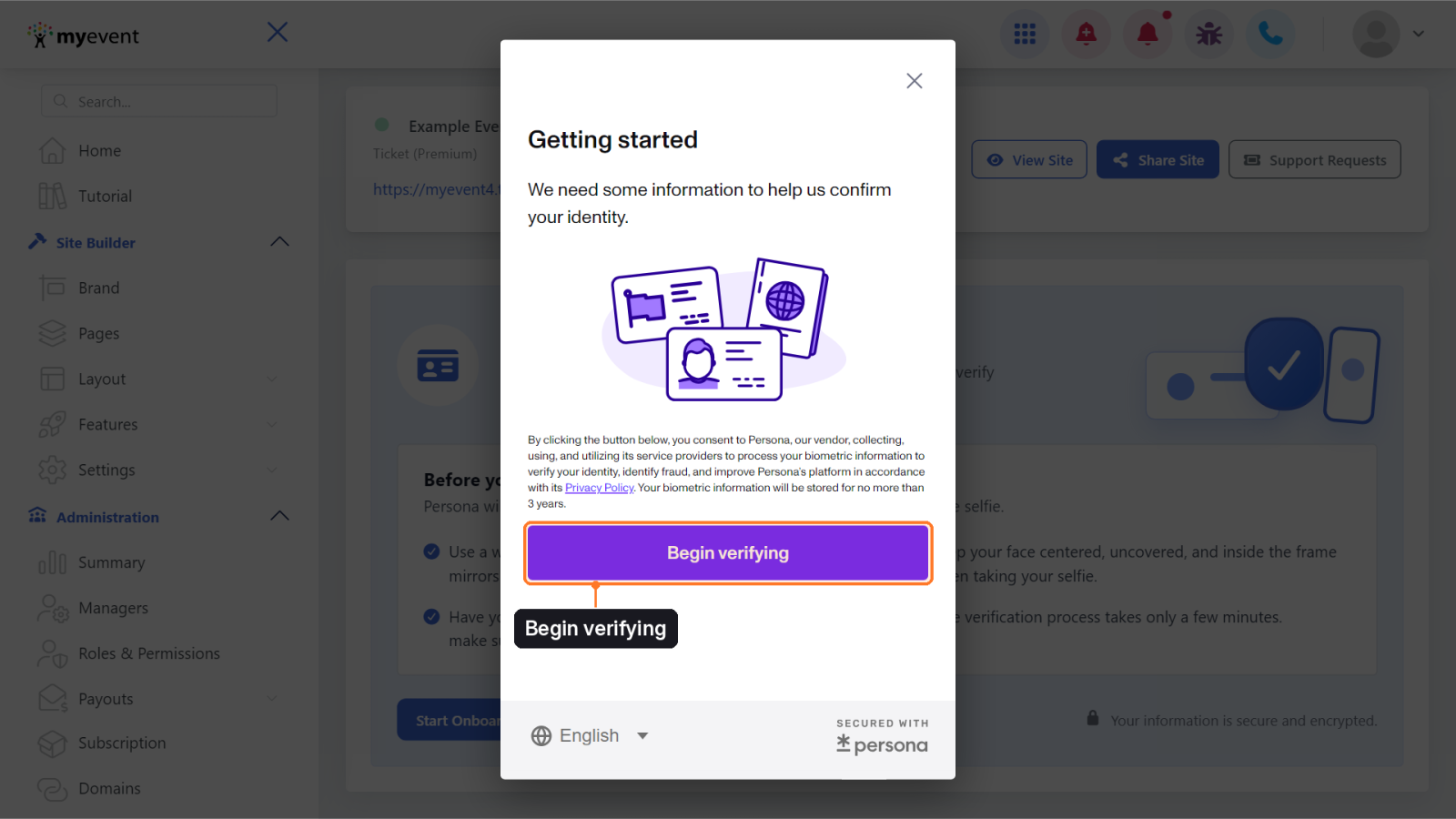Click the View Site button
The image size is (1456, 819).
(1029, 160)
